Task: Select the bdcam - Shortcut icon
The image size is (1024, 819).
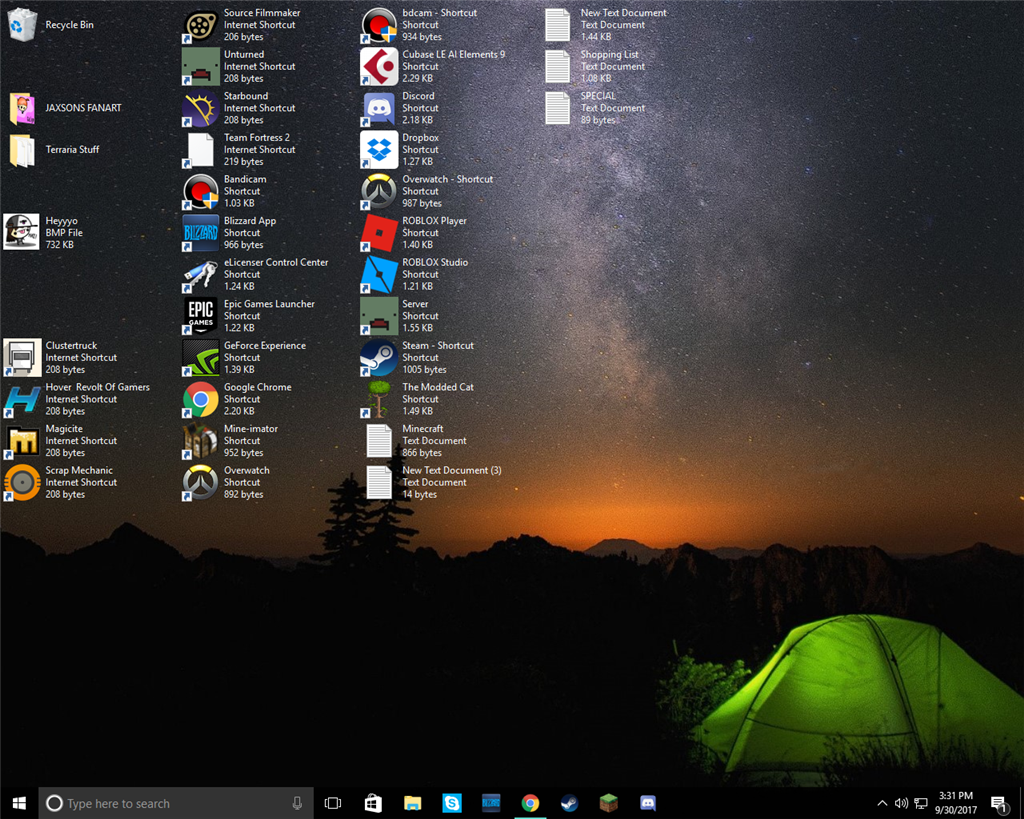Action: [379, 25]
